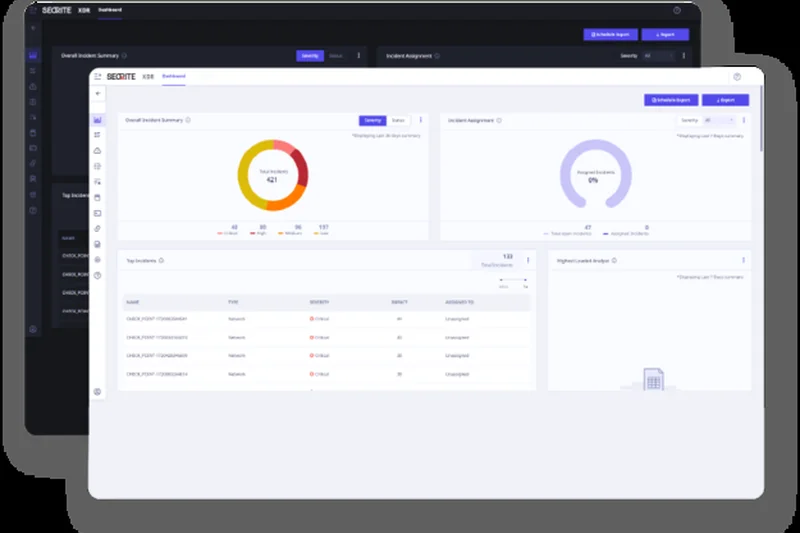Click the TYPE column header in Top Incidents
The width and height of the screenshot is (800, 533).
tap(233, 302)
